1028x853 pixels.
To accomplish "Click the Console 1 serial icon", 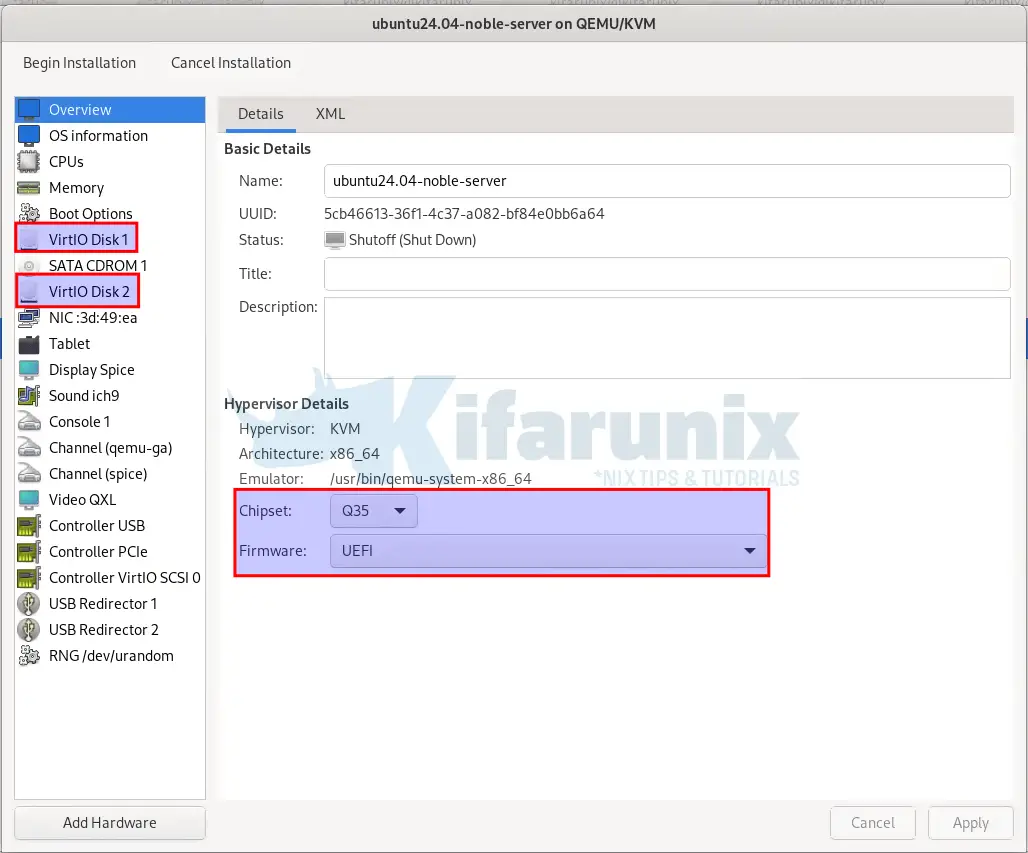I will 29,422.
